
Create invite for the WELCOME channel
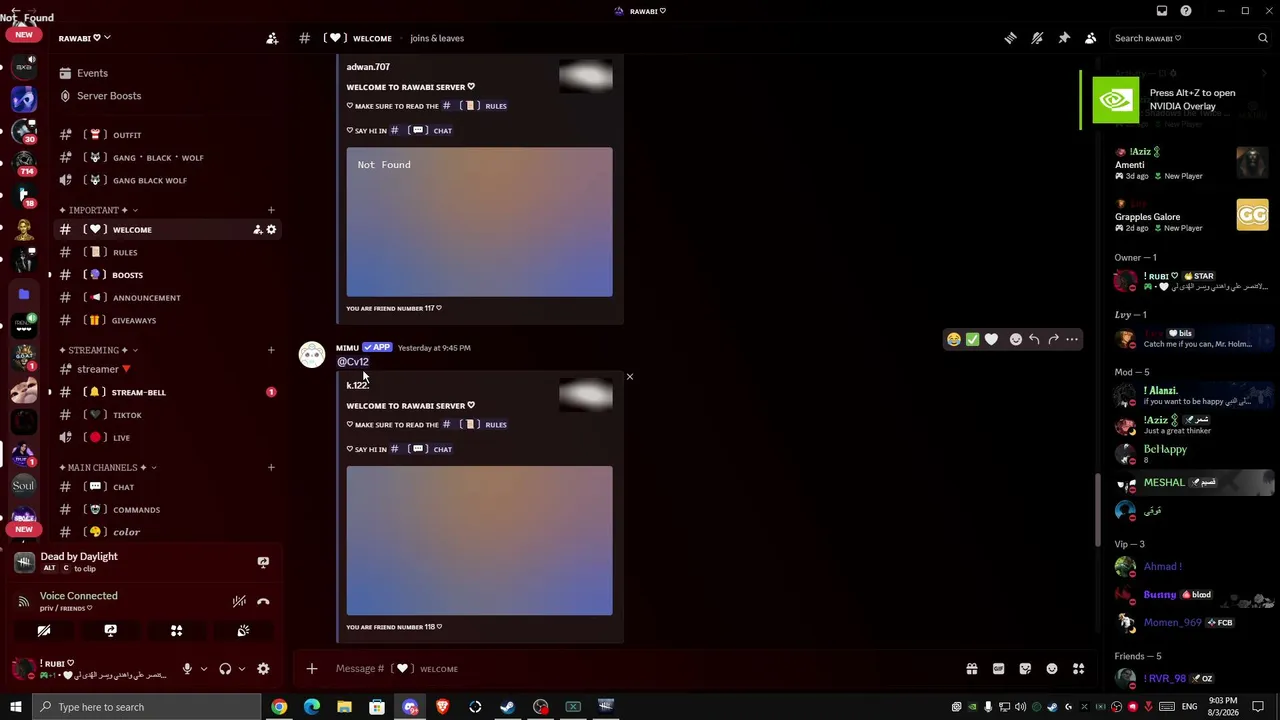pyautogui.click(x=257, y=230)
